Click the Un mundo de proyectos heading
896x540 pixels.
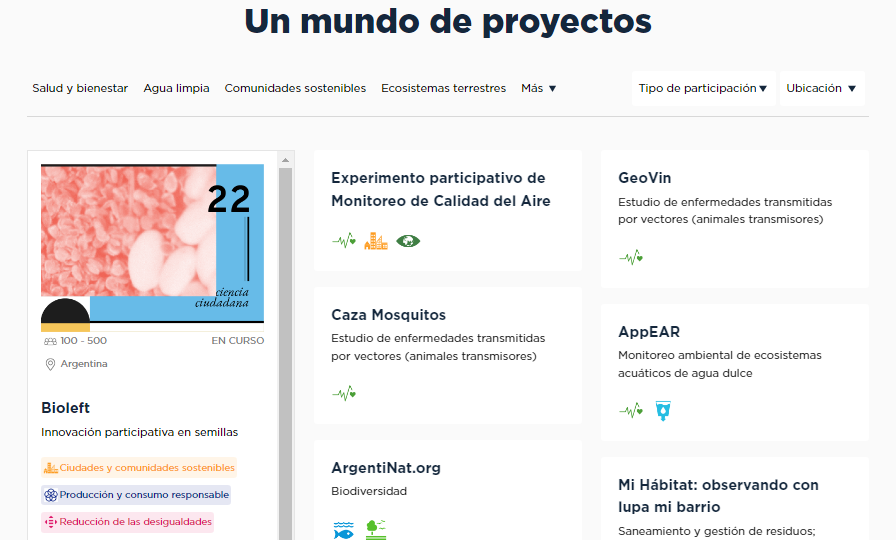448,22
